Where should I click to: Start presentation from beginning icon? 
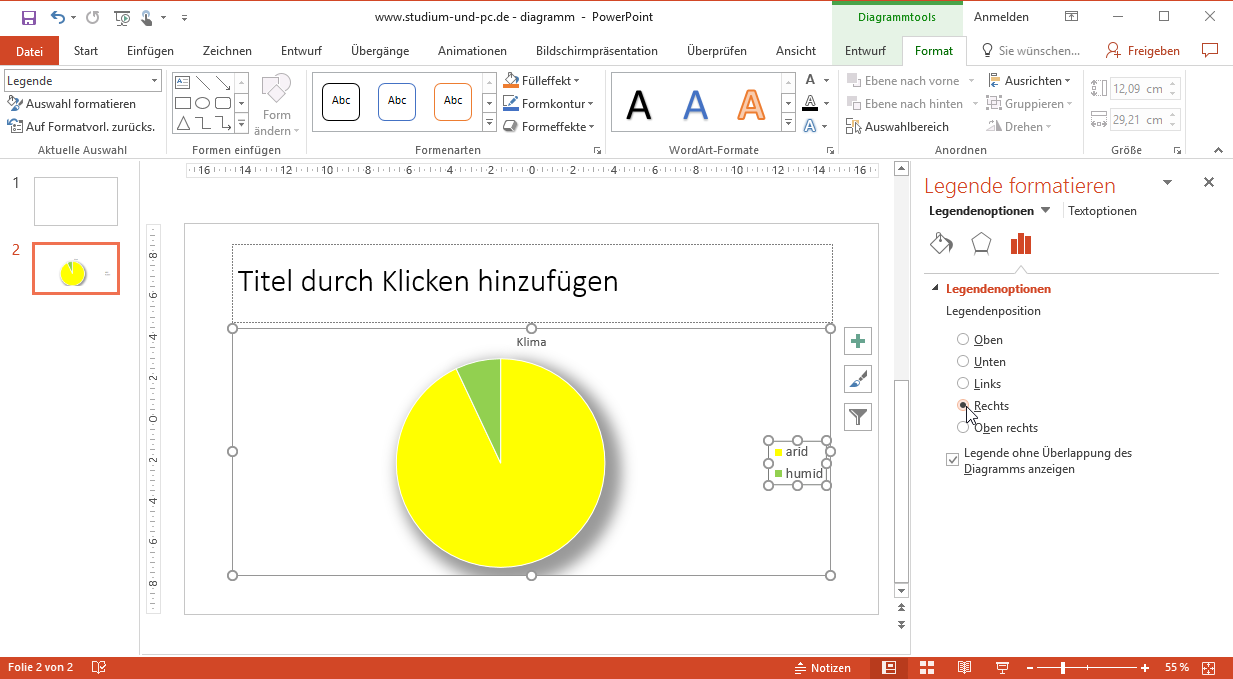coord(122,17)
